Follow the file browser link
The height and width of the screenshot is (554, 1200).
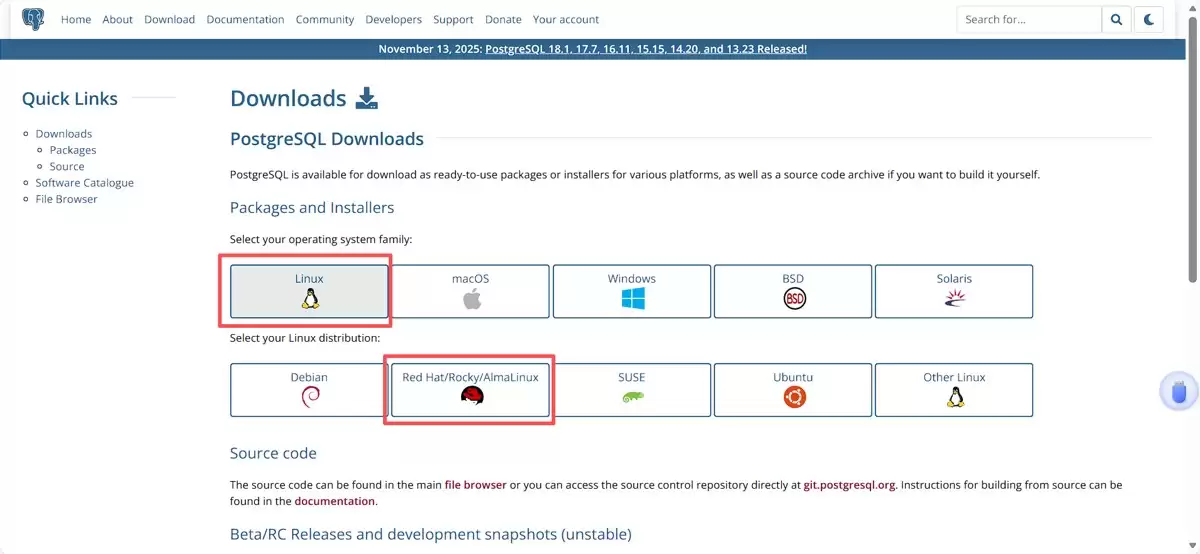coord(475,485)
